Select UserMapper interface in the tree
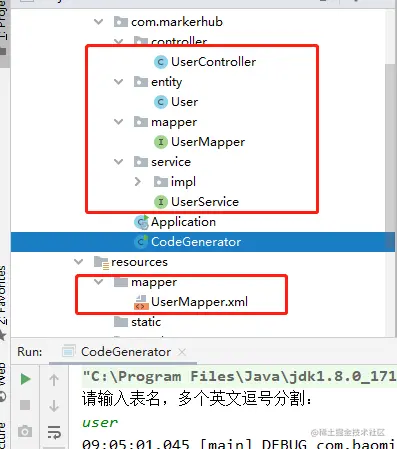 click(208, 142)
